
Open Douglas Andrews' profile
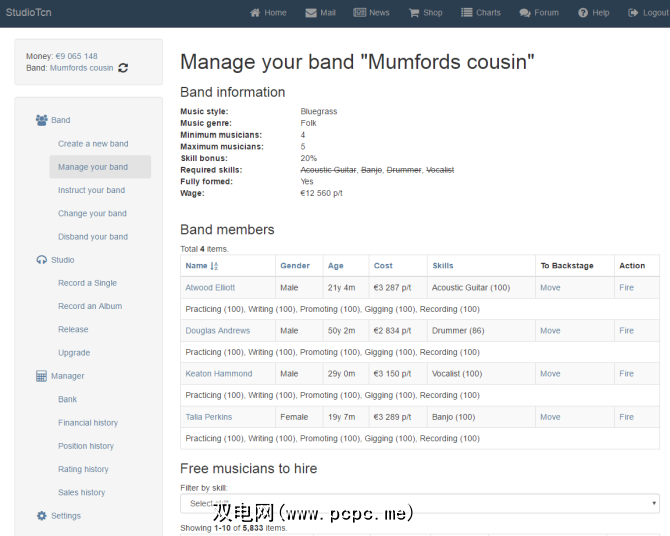(x=217, y=331)
